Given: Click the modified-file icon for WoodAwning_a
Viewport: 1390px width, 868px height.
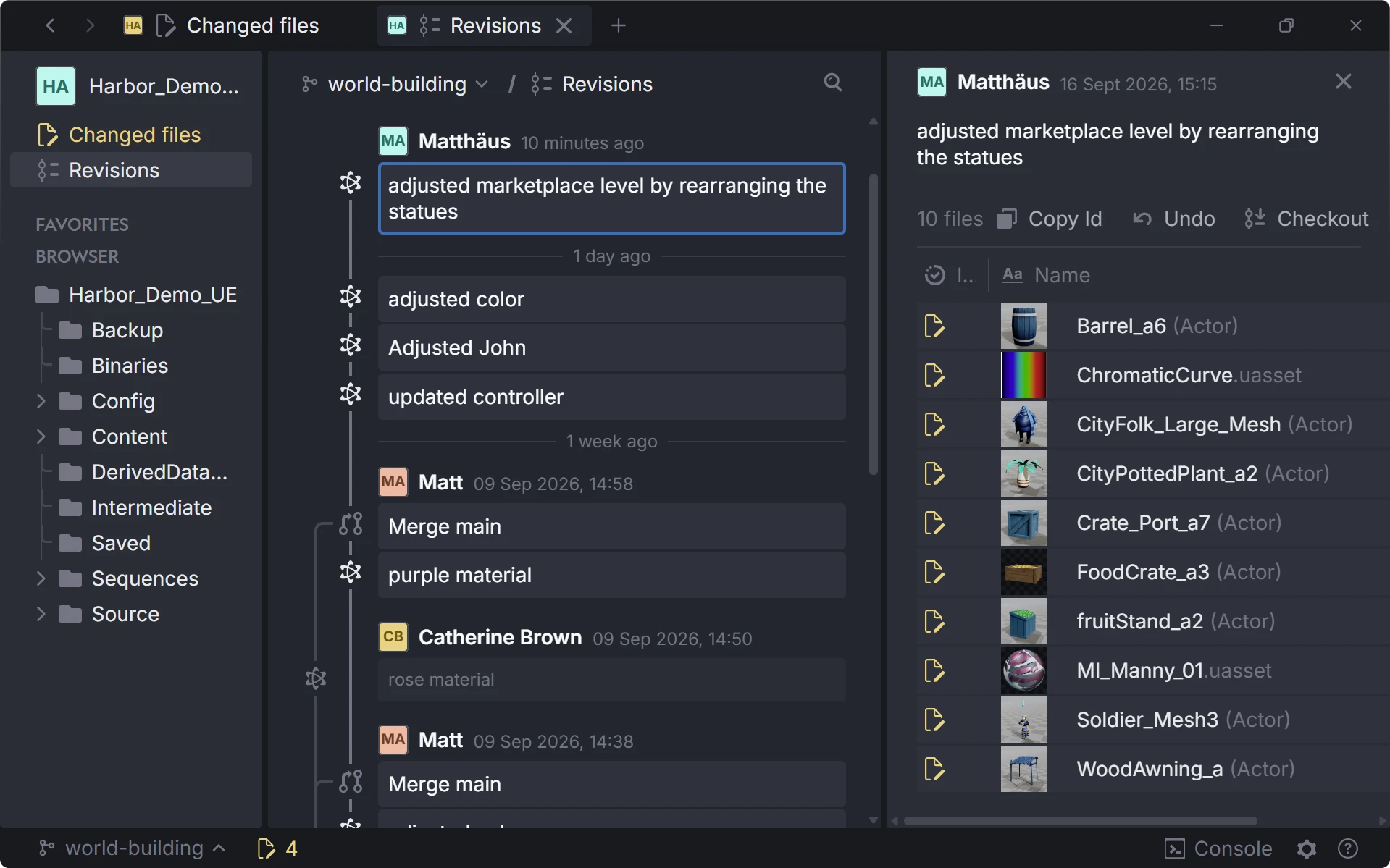Looking at the screenshot, I should pos(934,769).
